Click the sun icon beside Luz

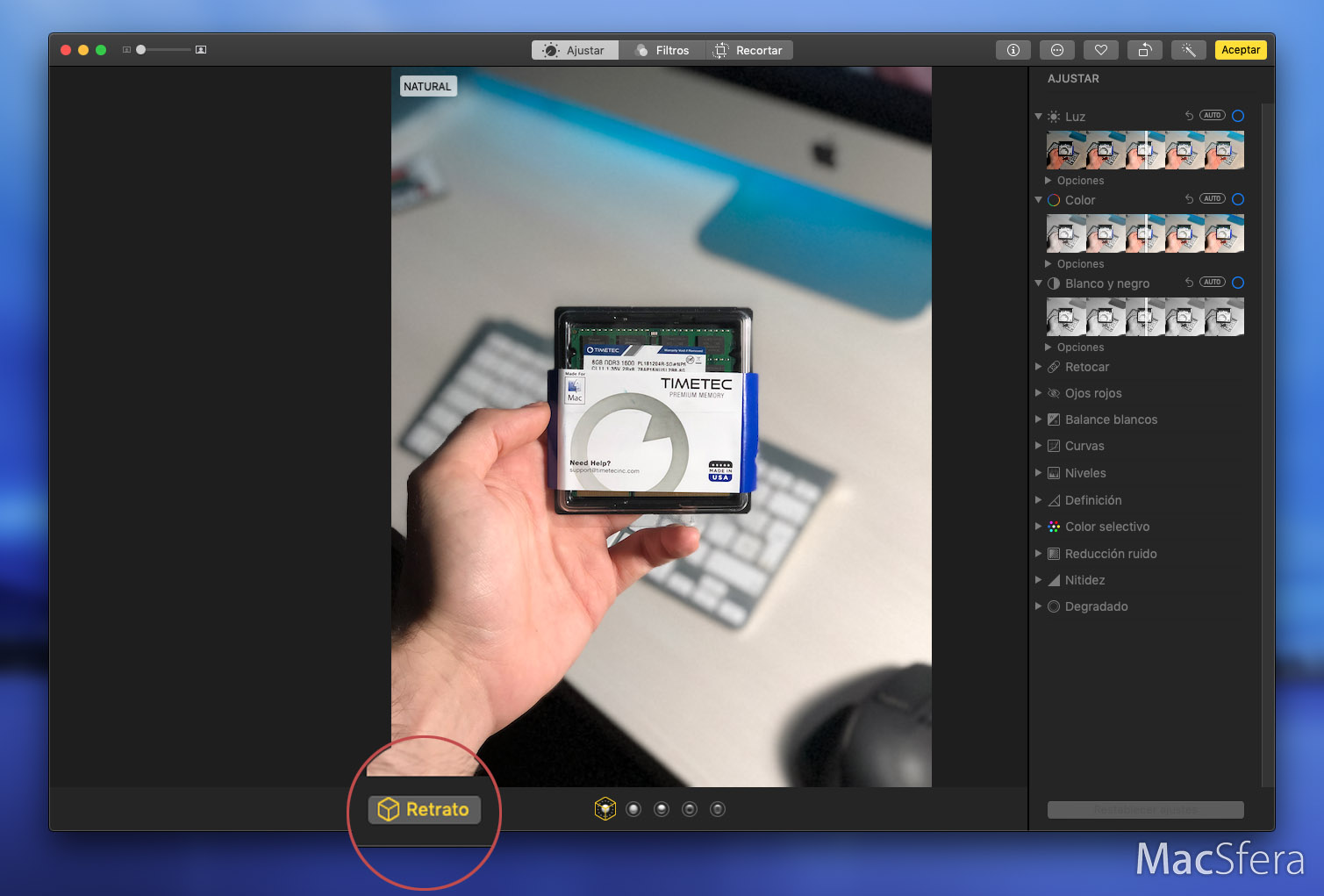[1054, 117]
